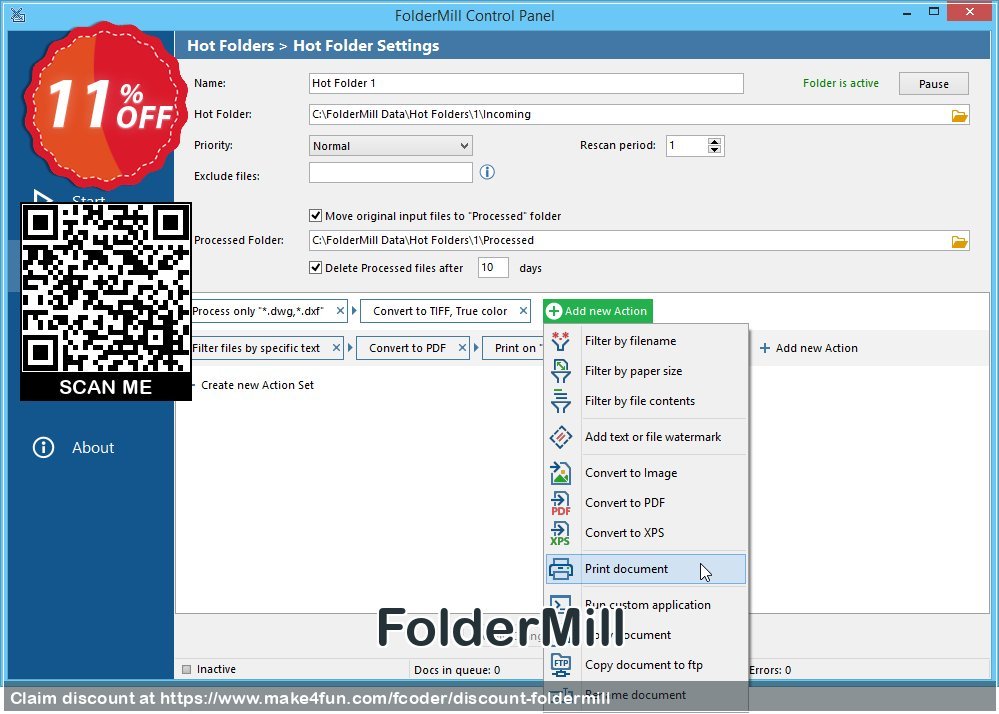
Task: Open About from the sidebar icon
Action: click(x=43, y=448)
